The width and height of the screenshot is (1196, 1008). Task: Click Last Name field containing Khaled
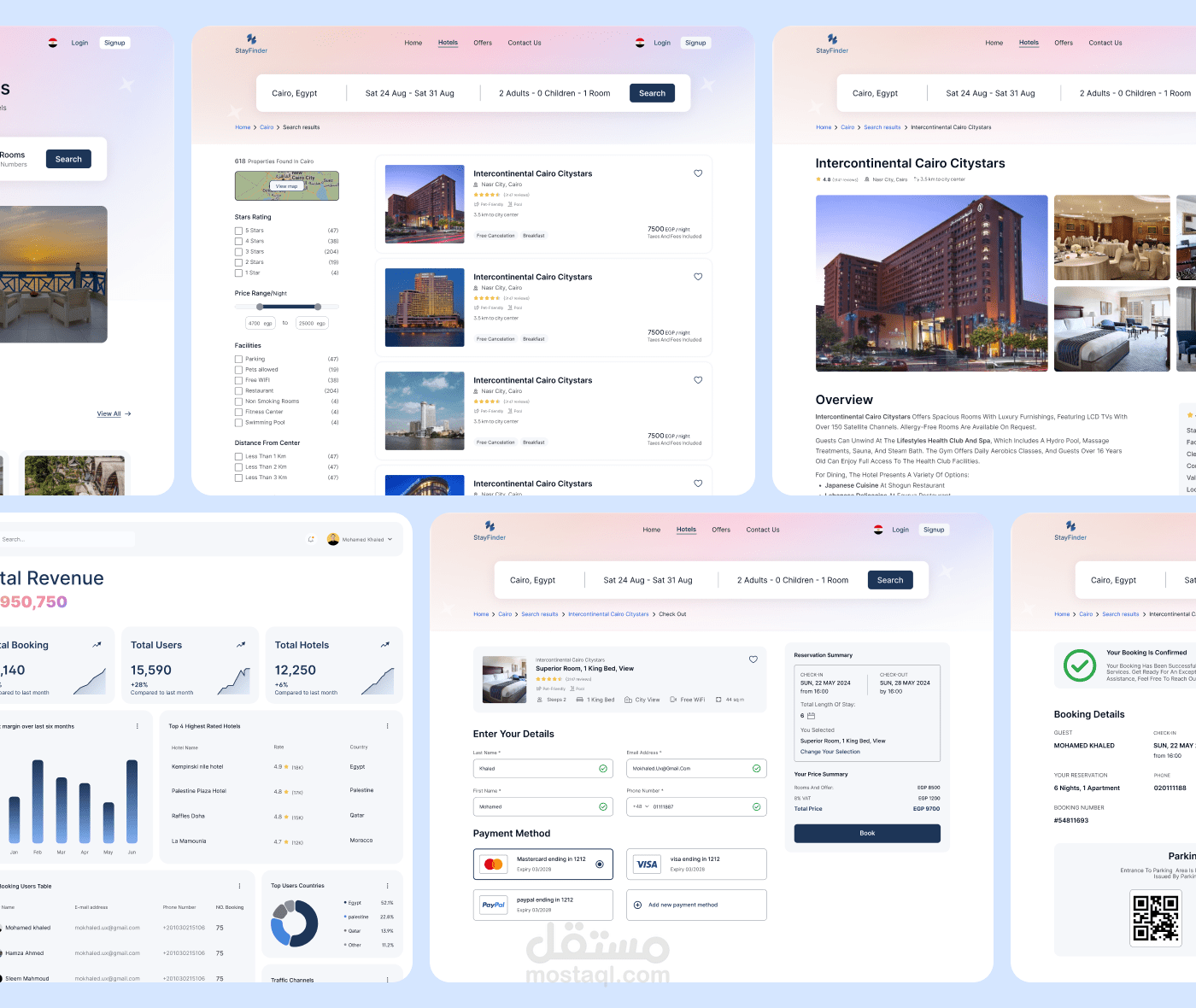(x=543, y=769)
